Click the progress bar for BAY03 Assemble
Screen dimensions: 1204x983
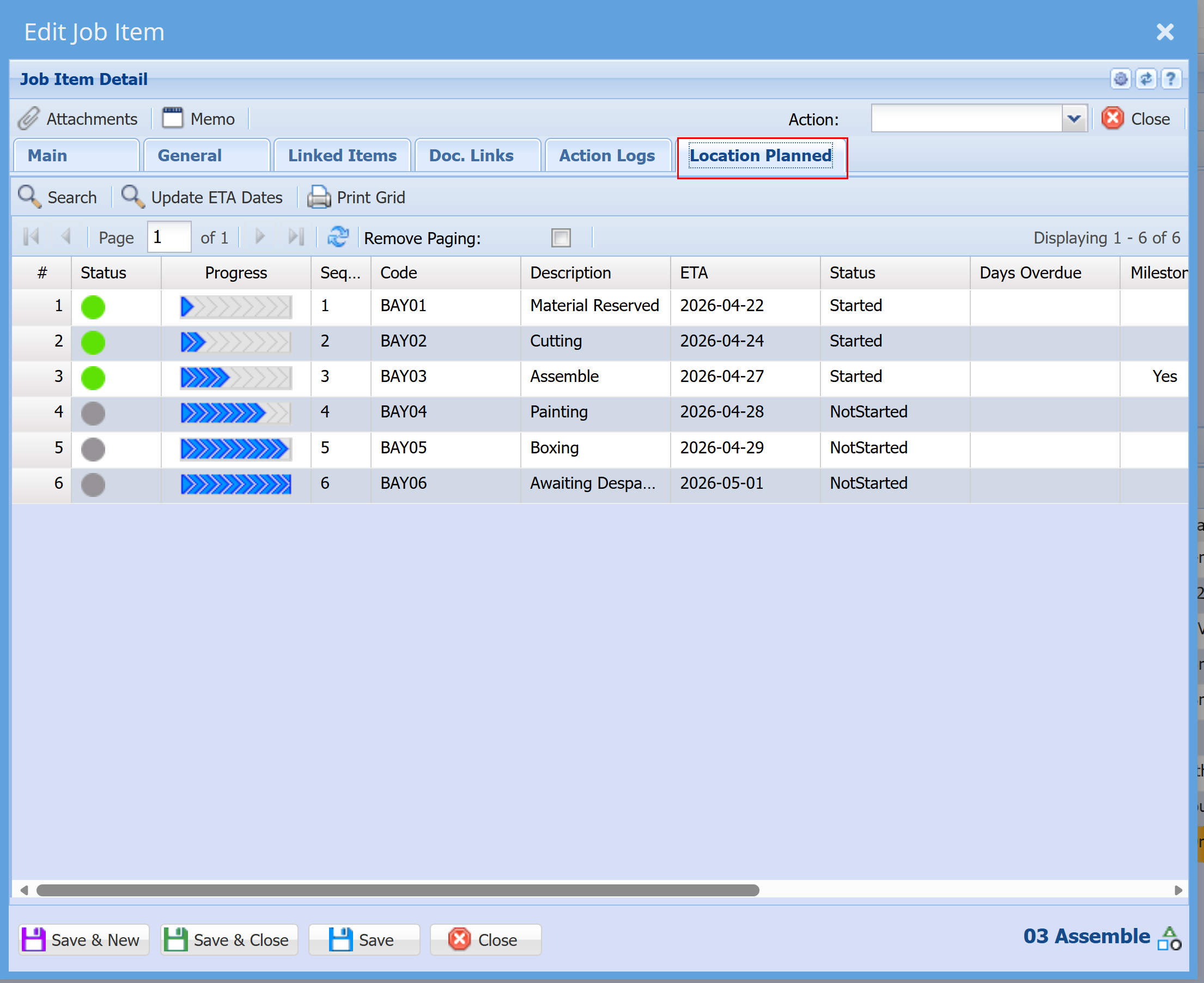[x=236, y=378]
